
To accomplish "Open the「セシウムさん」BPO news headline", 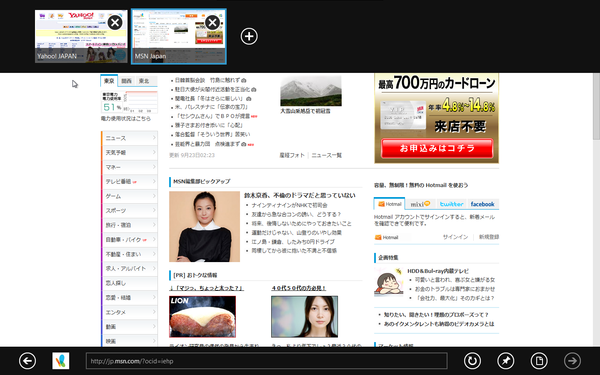I will pyautogui.click(x=212, y=116).
